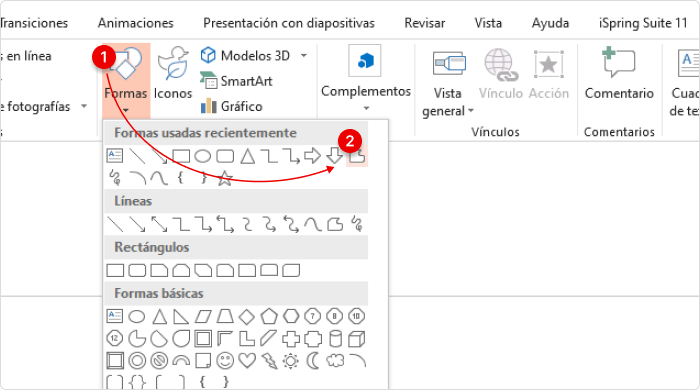The width and height of the screenshot is (700, 390).
Task: Click the Vínculo link button
Action: pos(500,74)
